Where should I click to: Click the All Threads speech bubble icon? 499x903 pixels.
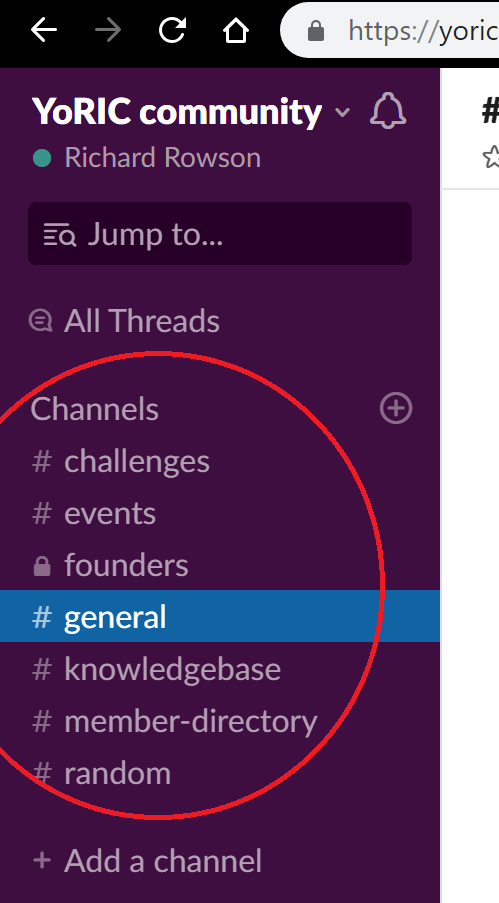coord(41,321)
